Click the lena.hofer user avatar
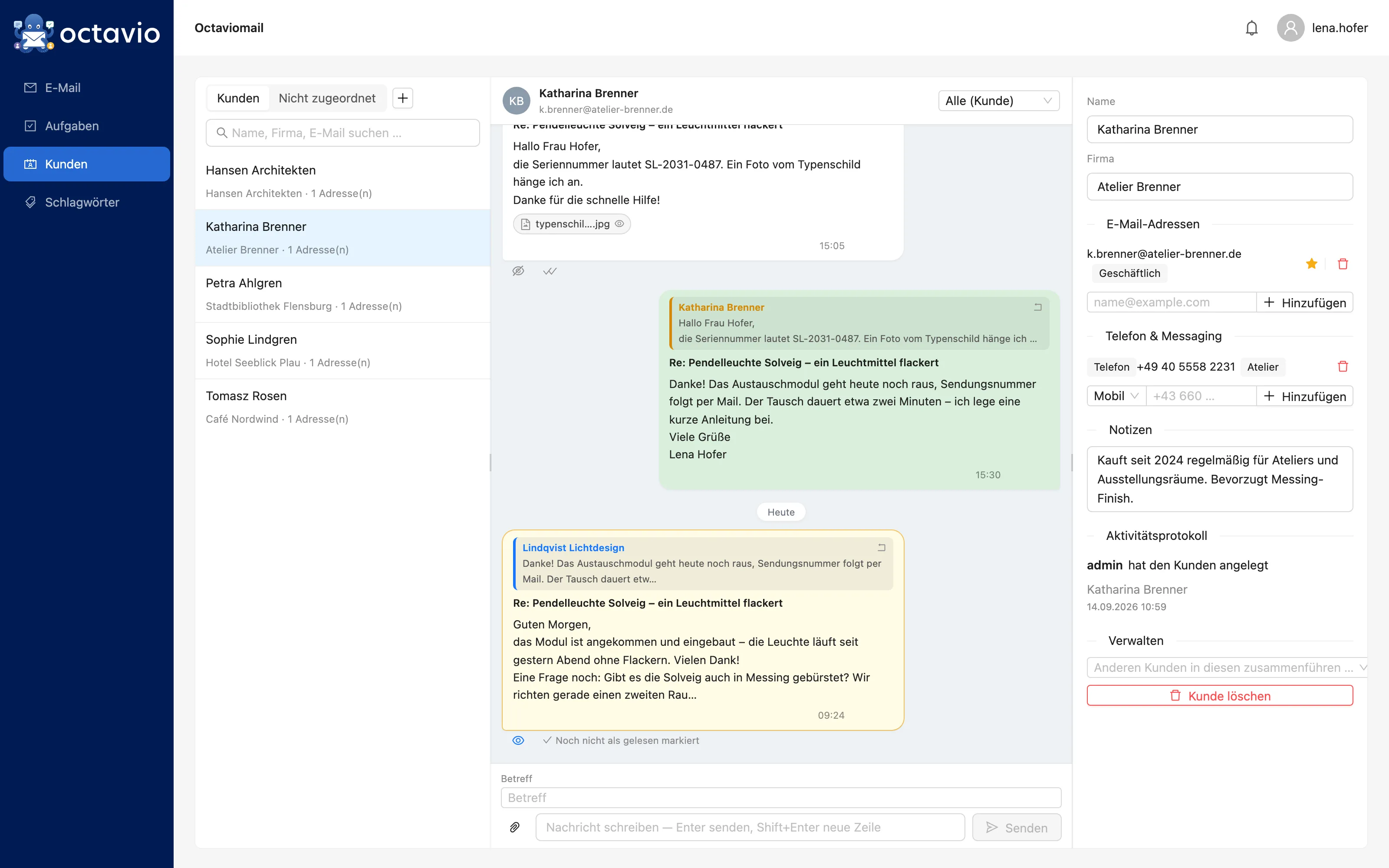 click(x=1290, y=28)
